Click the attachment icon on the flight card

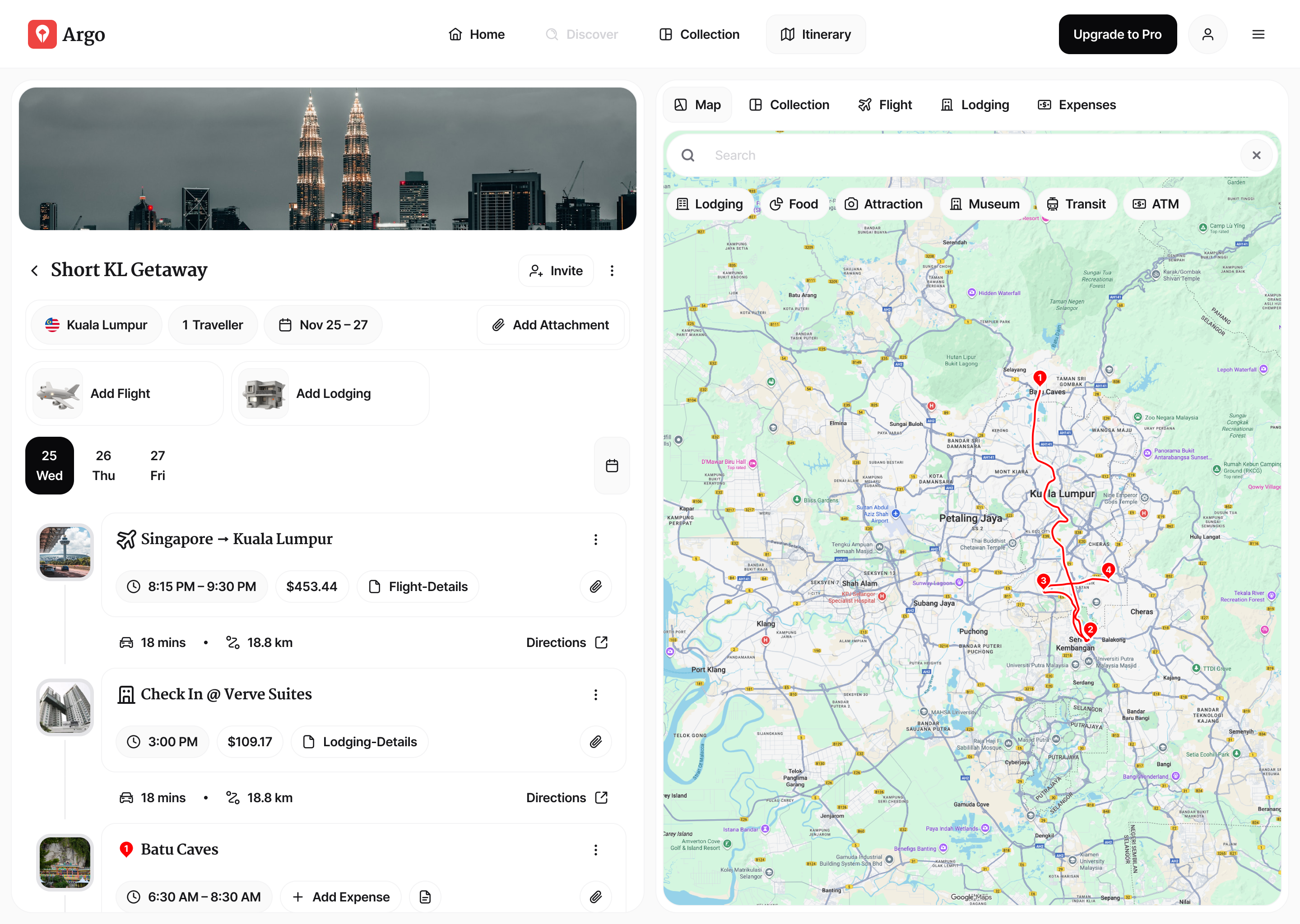[595, 586]
